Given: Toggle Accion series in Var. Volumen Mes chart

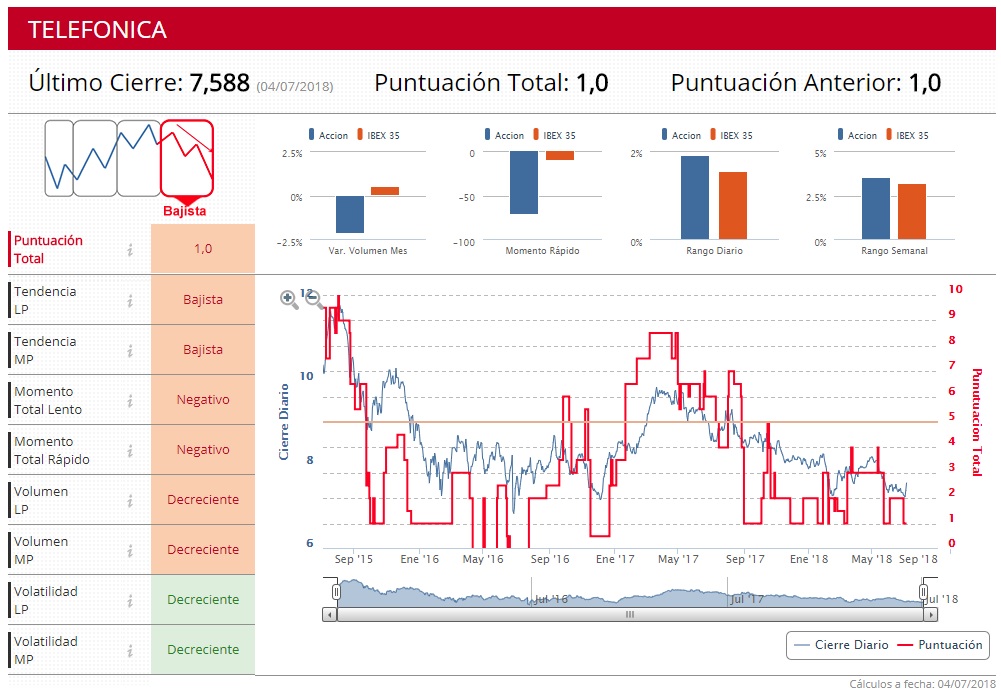Looking at the screenshot, I should [328, 135].
